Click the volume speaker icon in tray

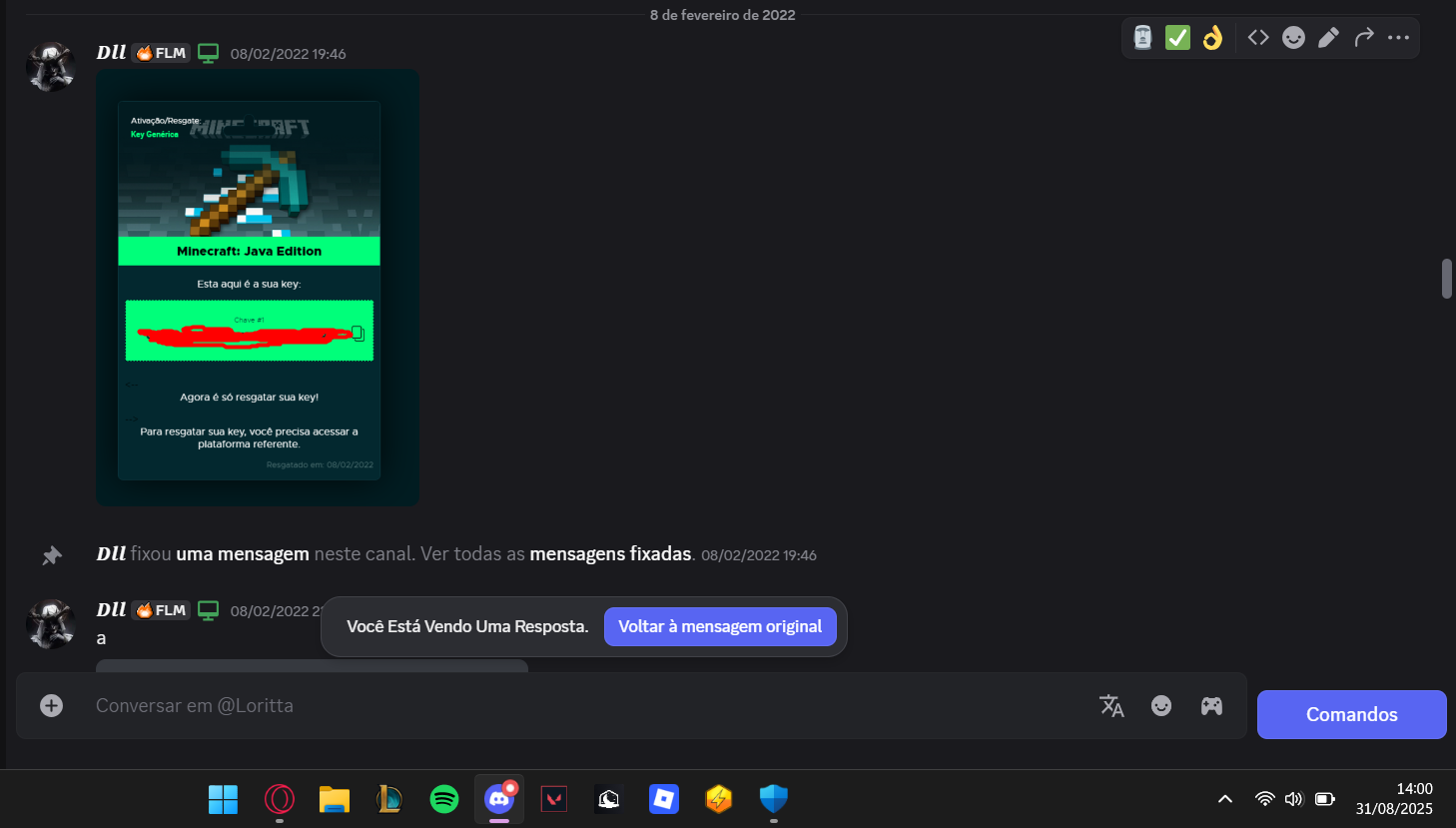(x=1294, y=799)
